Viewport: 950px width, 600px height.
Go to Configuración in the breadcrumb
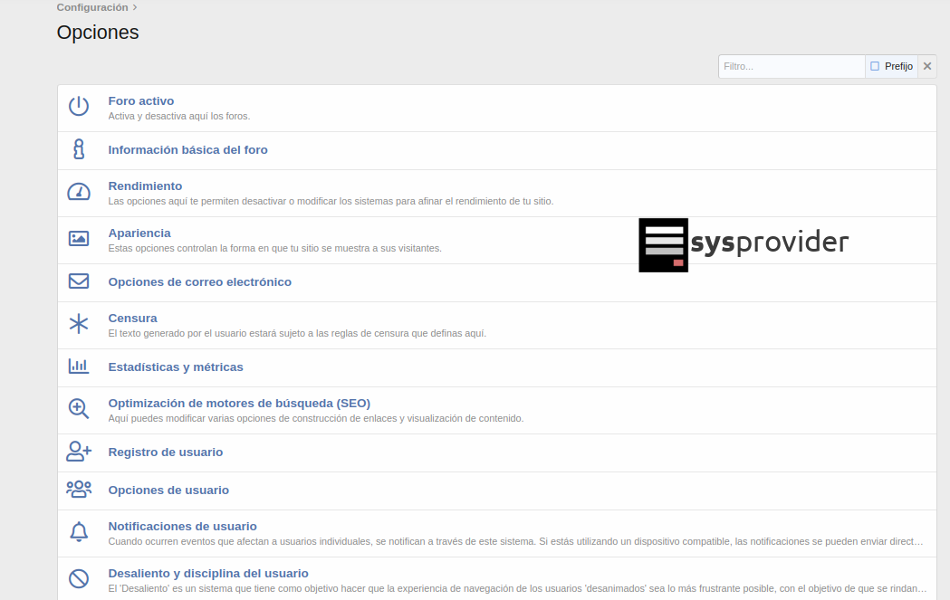pyautogui.click(x=92, y=8)
